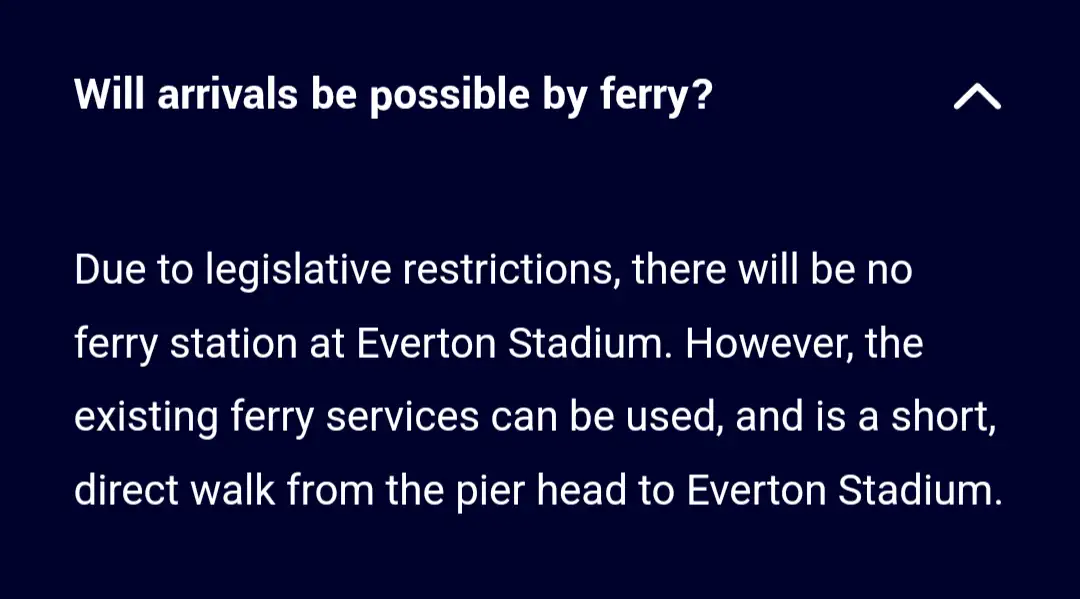
Task: Click the "Will arrivals be possible by ferry?" heading
Action: [x=393, y=96]
